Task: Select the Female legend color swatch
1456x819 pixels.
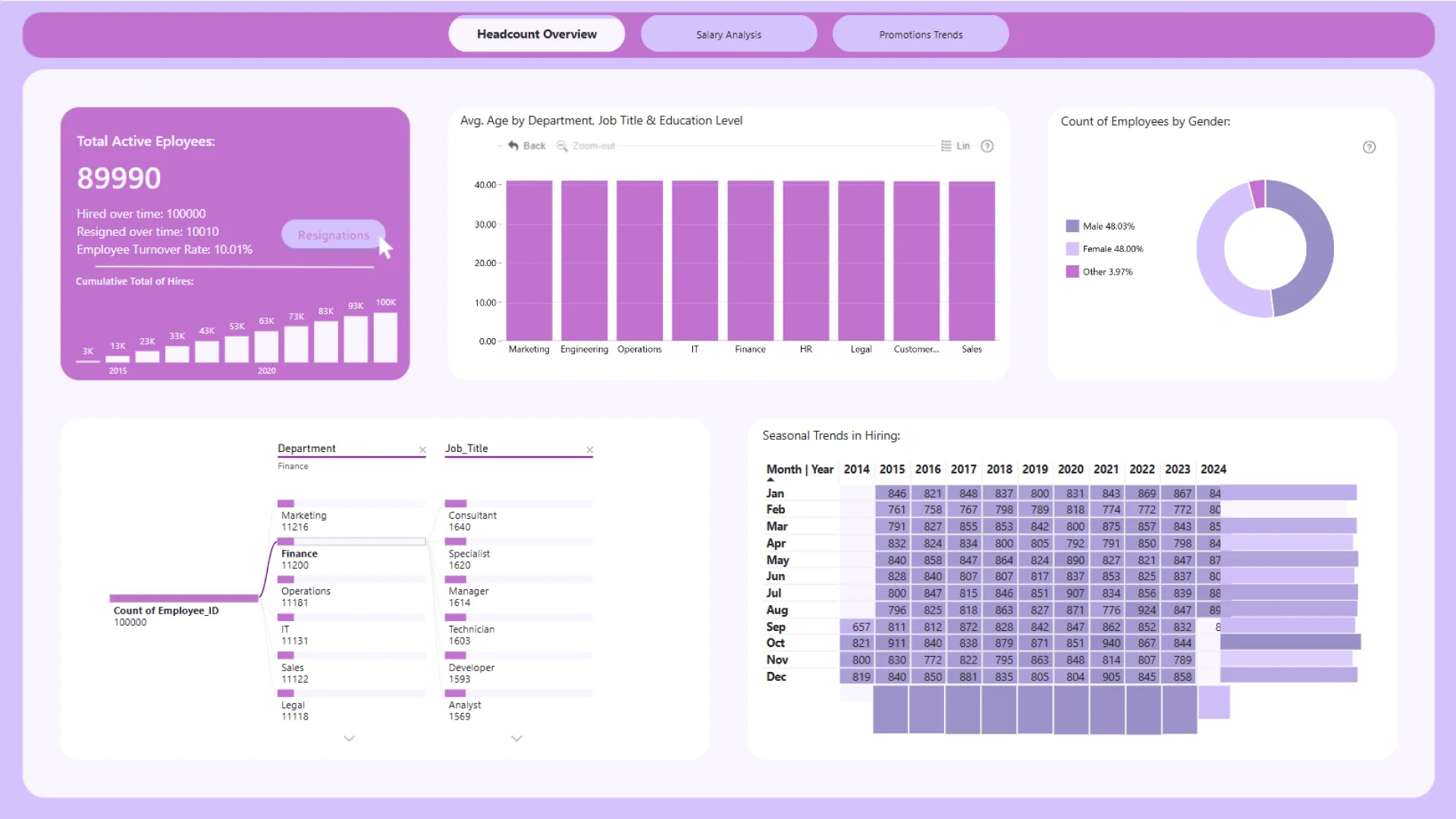Action: 1072,249
